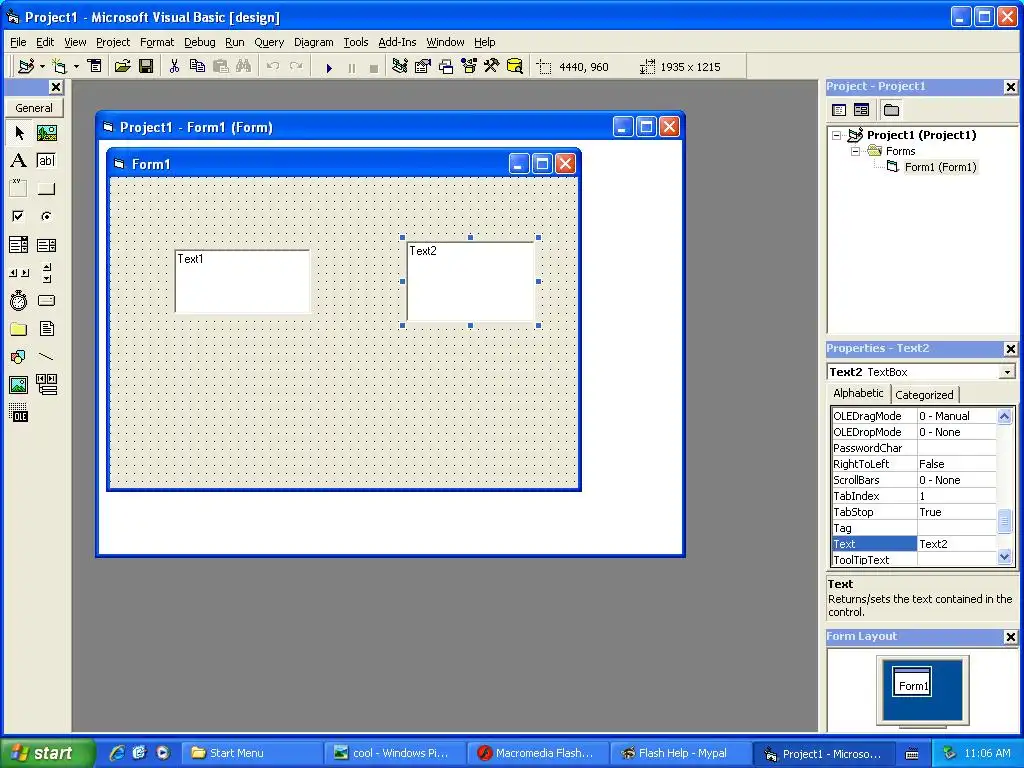1024x768 pixels.
Task: Select the PictureBox control in the toolbox
Action: [x=46, y=133]
